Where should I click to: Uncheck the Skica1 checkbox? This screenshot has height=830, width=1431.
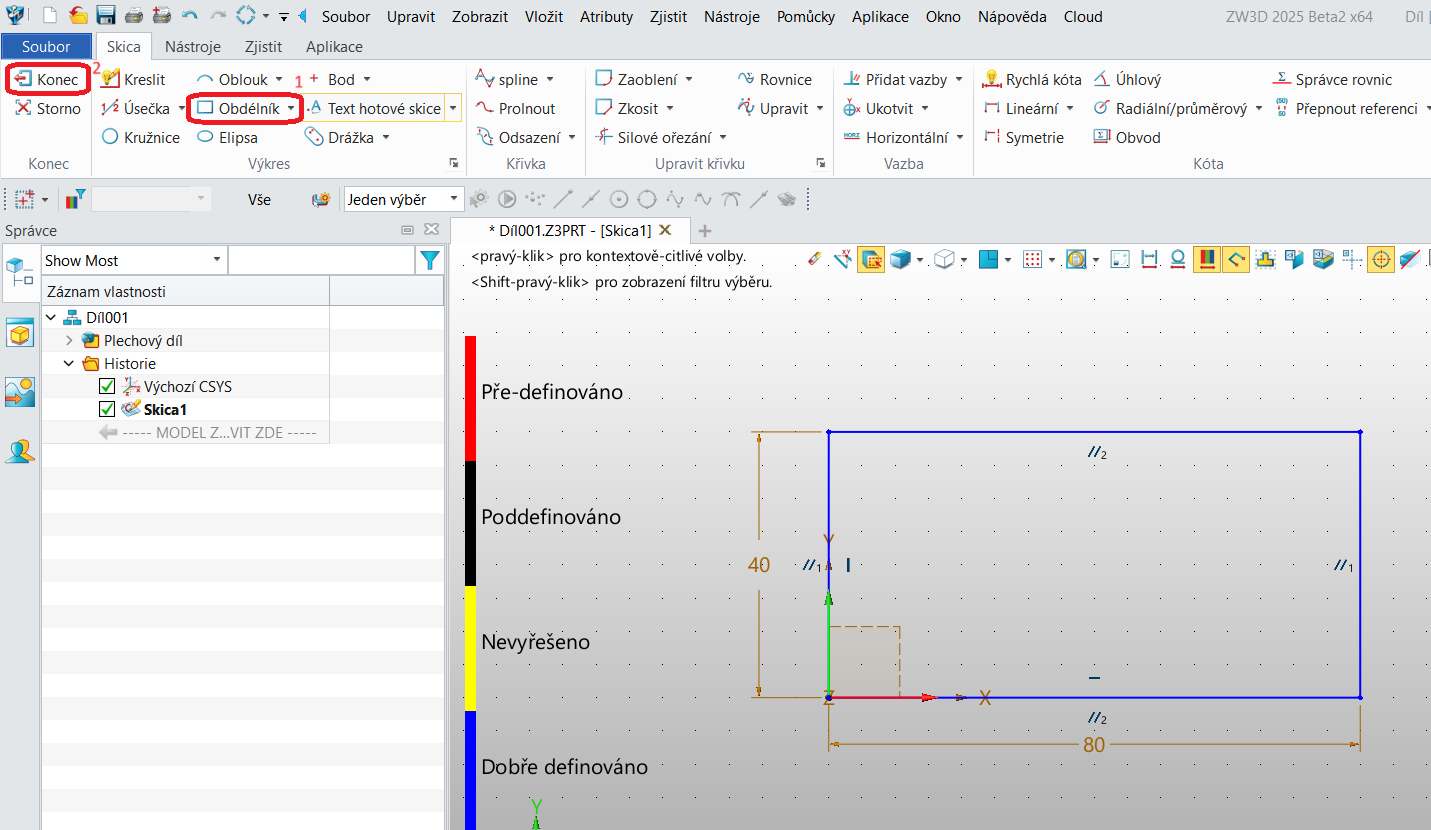click(x=107, y=409)
